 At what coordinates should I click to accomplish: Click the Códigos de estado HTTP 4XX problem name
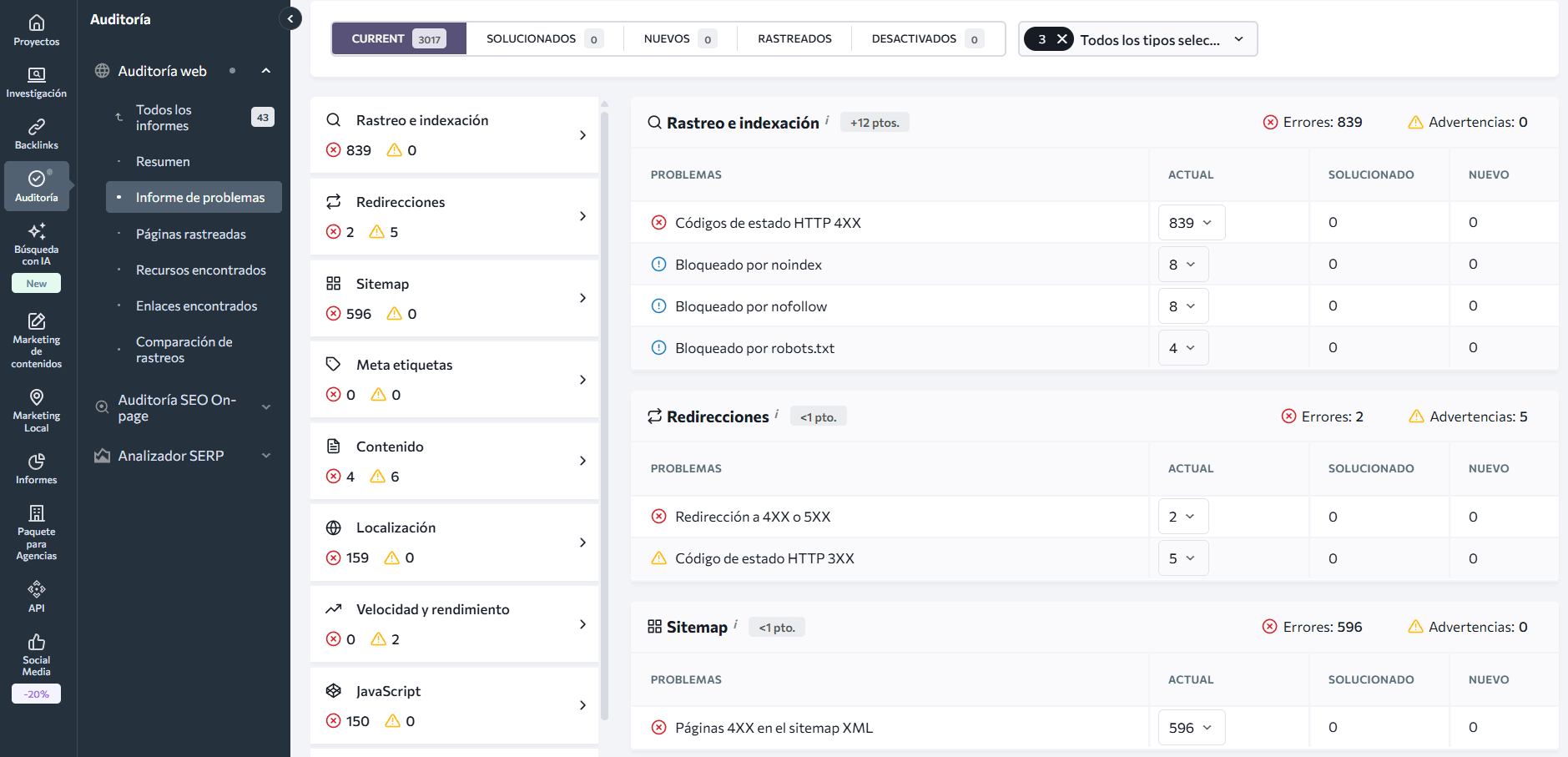[768, 223]
